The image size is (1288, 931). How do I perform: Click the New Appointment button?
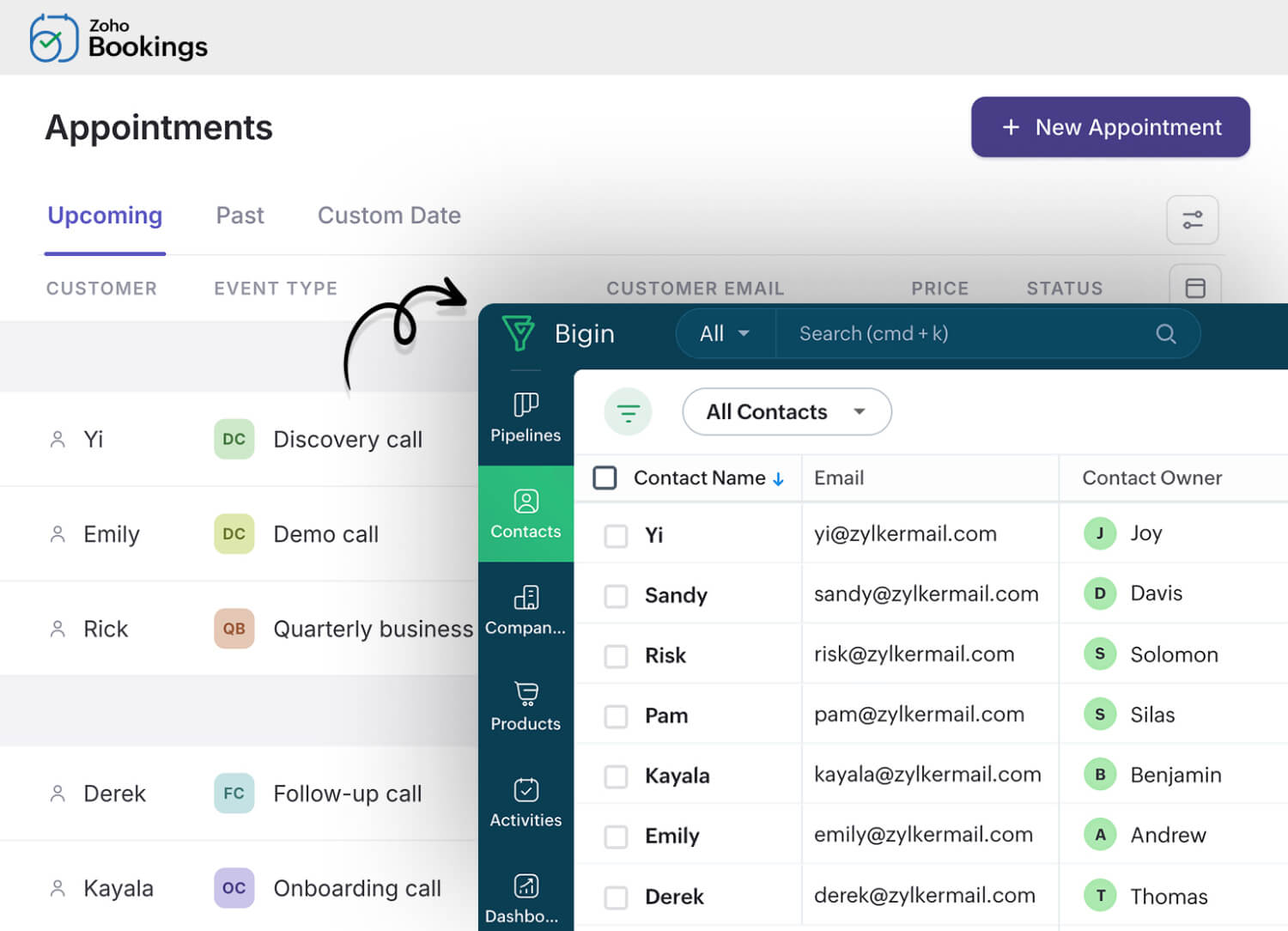(x=1110, y=127)
